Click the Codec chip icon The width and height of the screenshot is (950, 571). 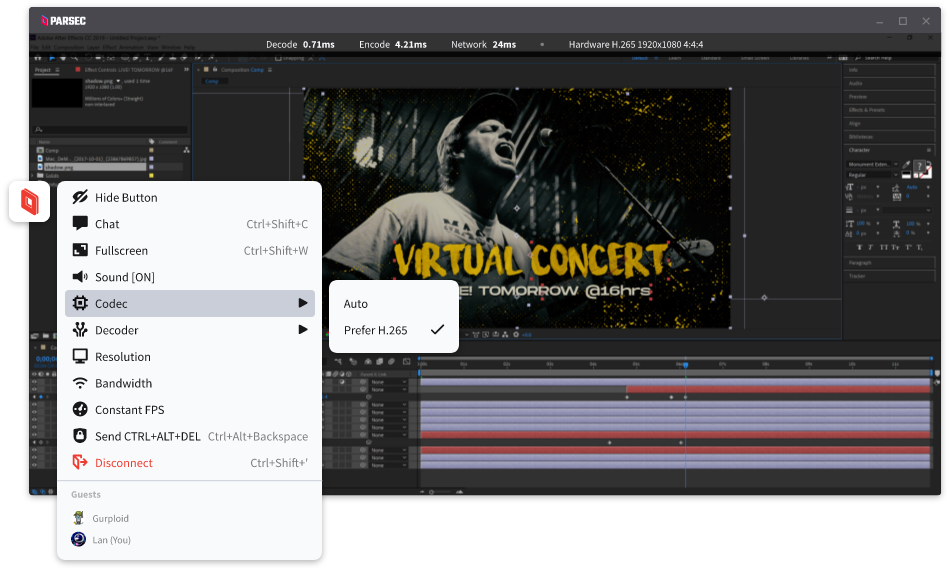tap(80, 303)
